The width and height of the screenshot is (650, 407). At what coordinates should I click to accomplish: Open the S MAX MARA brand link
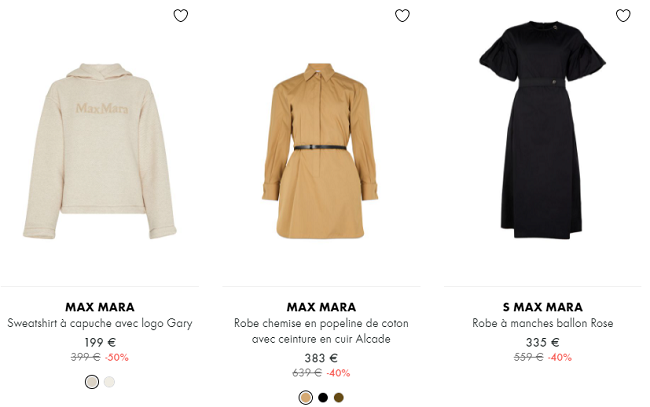[542, 307]
